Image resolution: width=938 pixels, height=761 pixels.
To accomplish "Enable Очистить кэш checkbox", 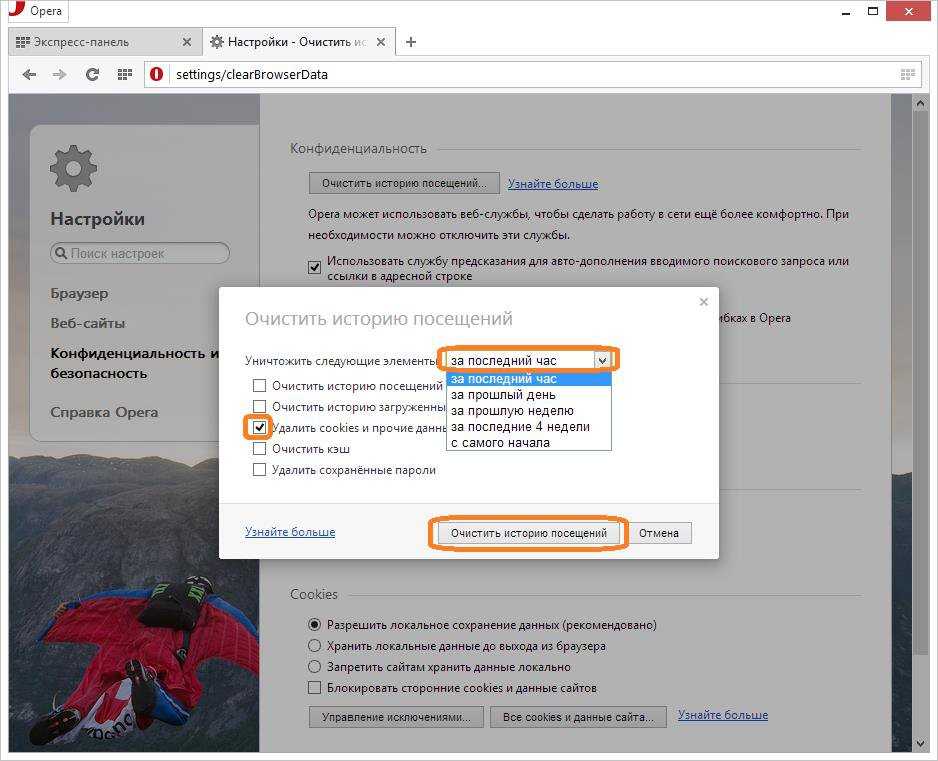I will click(x=260, y=449).
